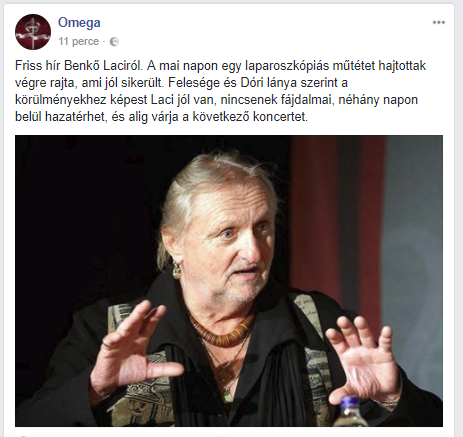Click the amber necklace in the photo
Viewport: 463px width, 437px height.
(220, 330)
